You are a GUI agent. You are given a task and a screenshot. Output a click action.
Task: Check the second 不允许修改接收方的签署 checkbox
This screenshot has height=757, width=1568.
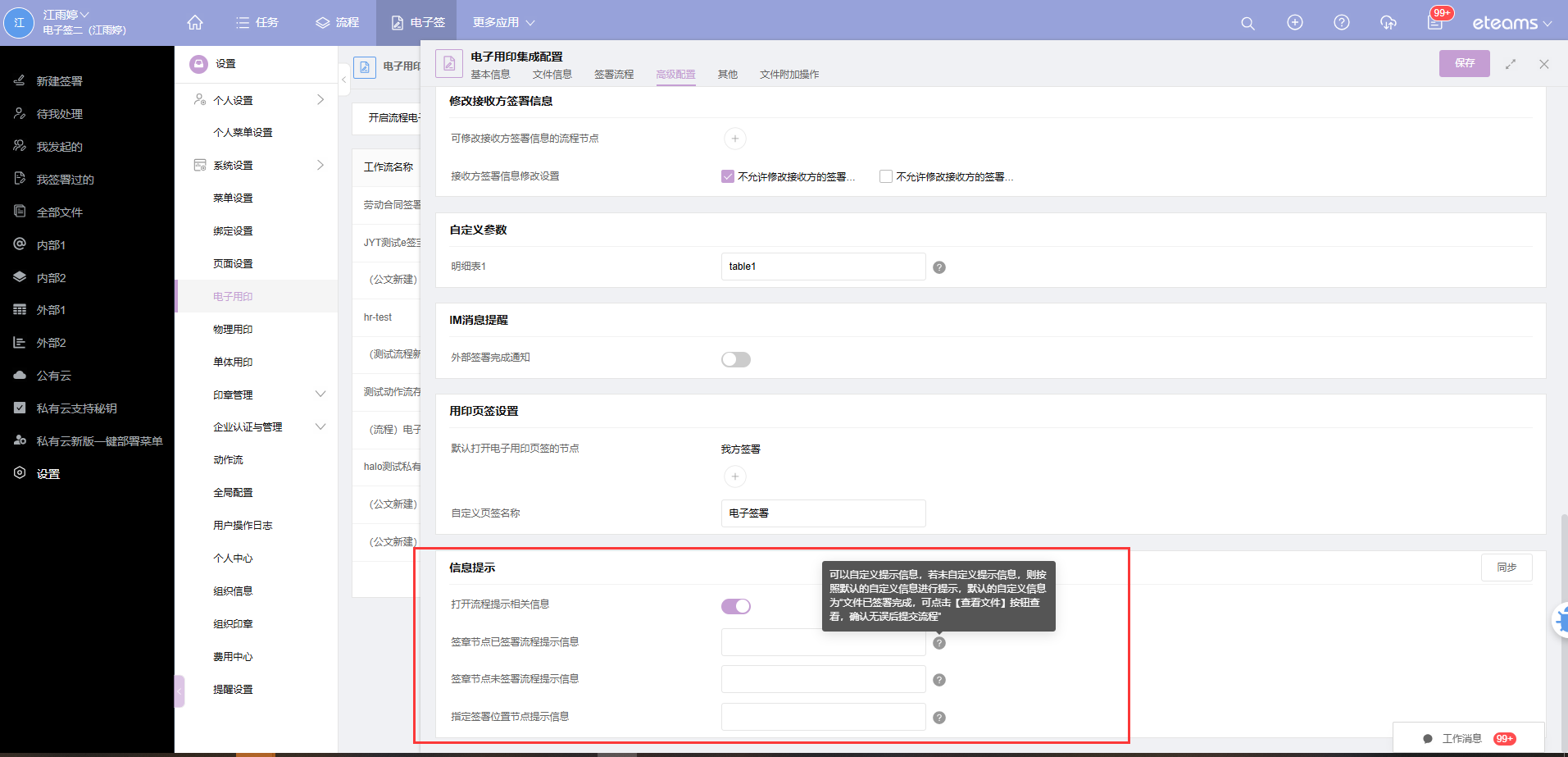click(x=886, y=176)
